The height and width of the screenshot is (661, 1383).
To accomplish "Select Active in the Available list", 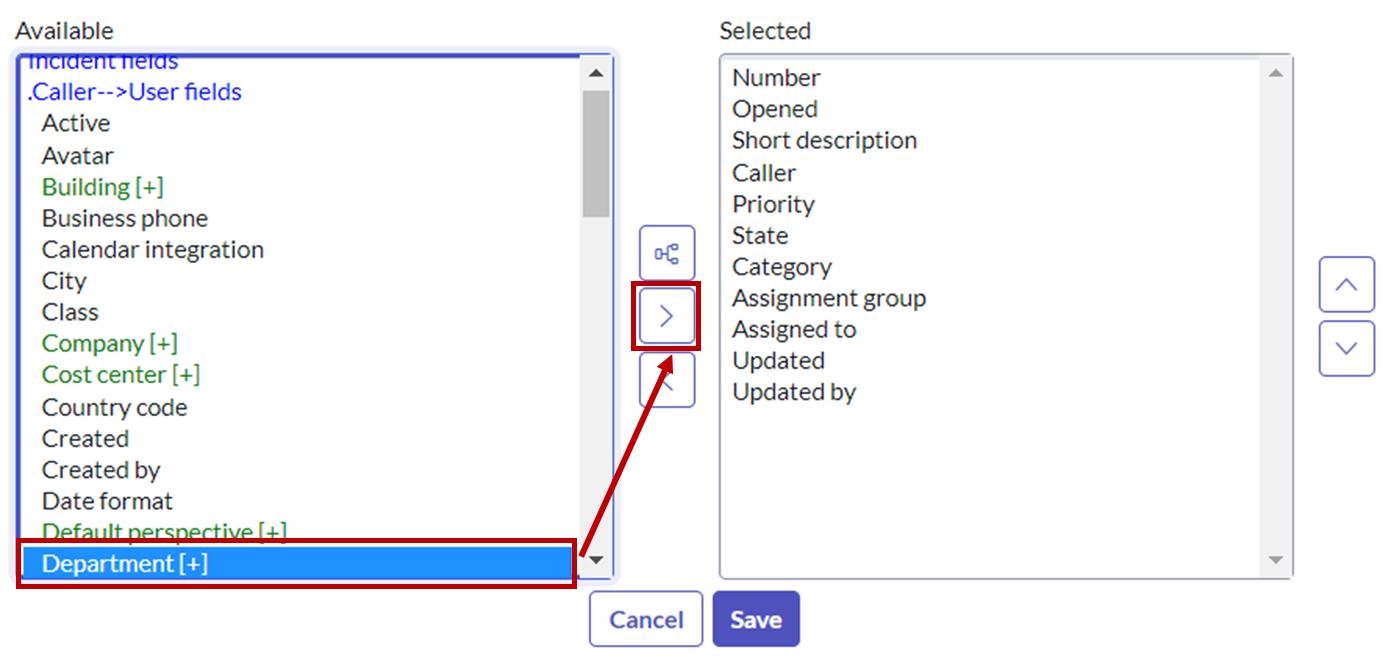I will click(76, 123).
